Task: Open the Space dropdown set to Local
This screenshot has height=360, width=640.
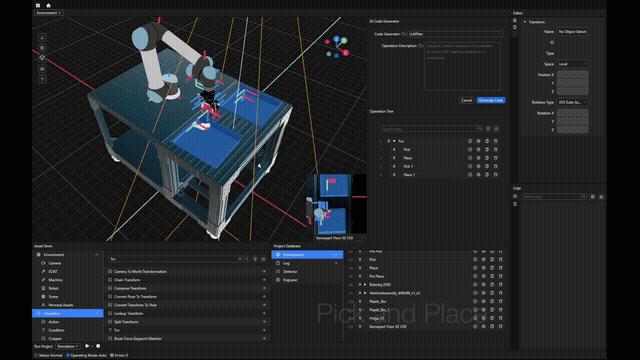Action: click(x=572, y=64)
